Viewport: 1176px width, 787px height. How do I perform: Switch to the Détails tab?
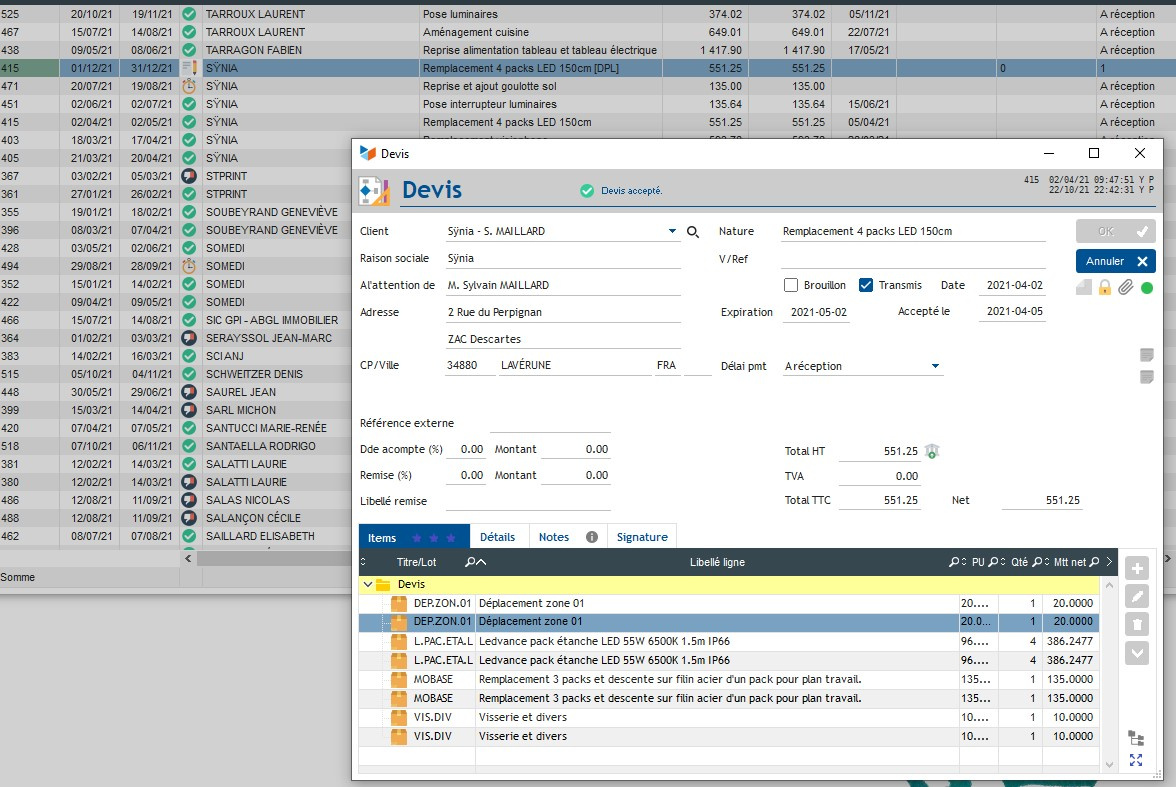(497, 537)
